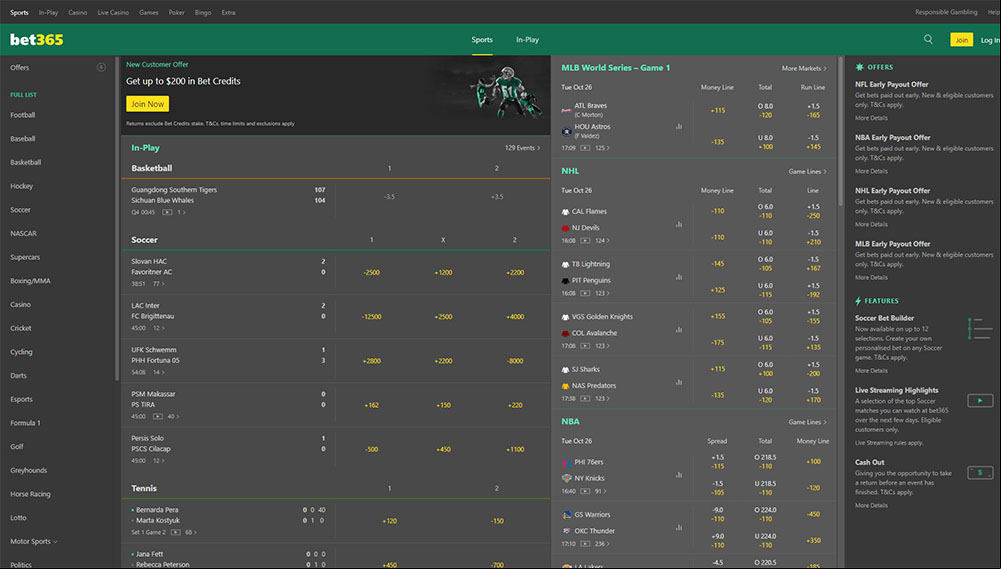Expand 77 markets for Slovan HAC match
The height and width of the screenshot is (569, 1001).
tap(158, 284)
